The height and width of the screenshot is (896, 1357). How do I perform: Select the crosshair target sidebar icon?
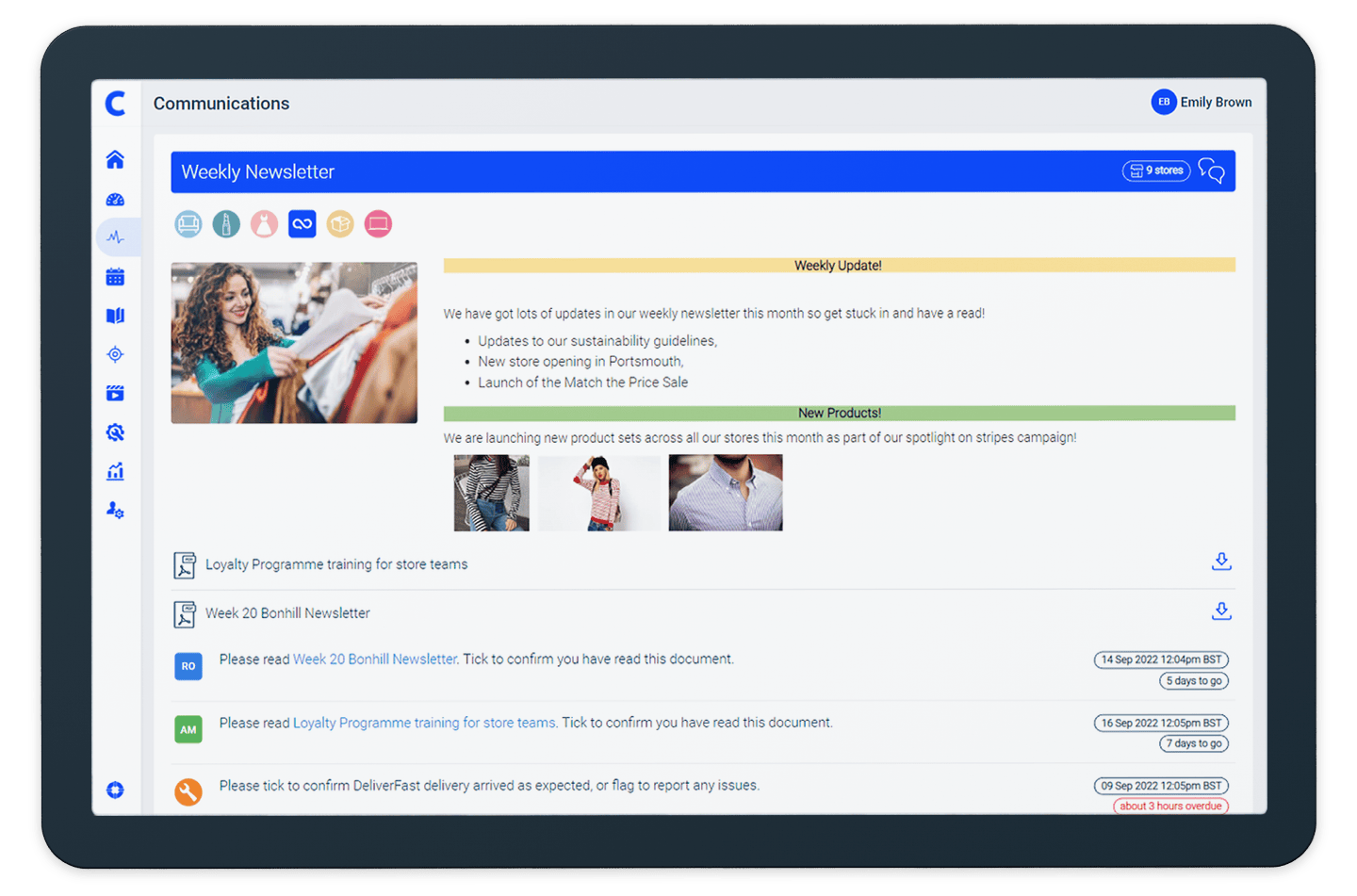tap(115, 354)
